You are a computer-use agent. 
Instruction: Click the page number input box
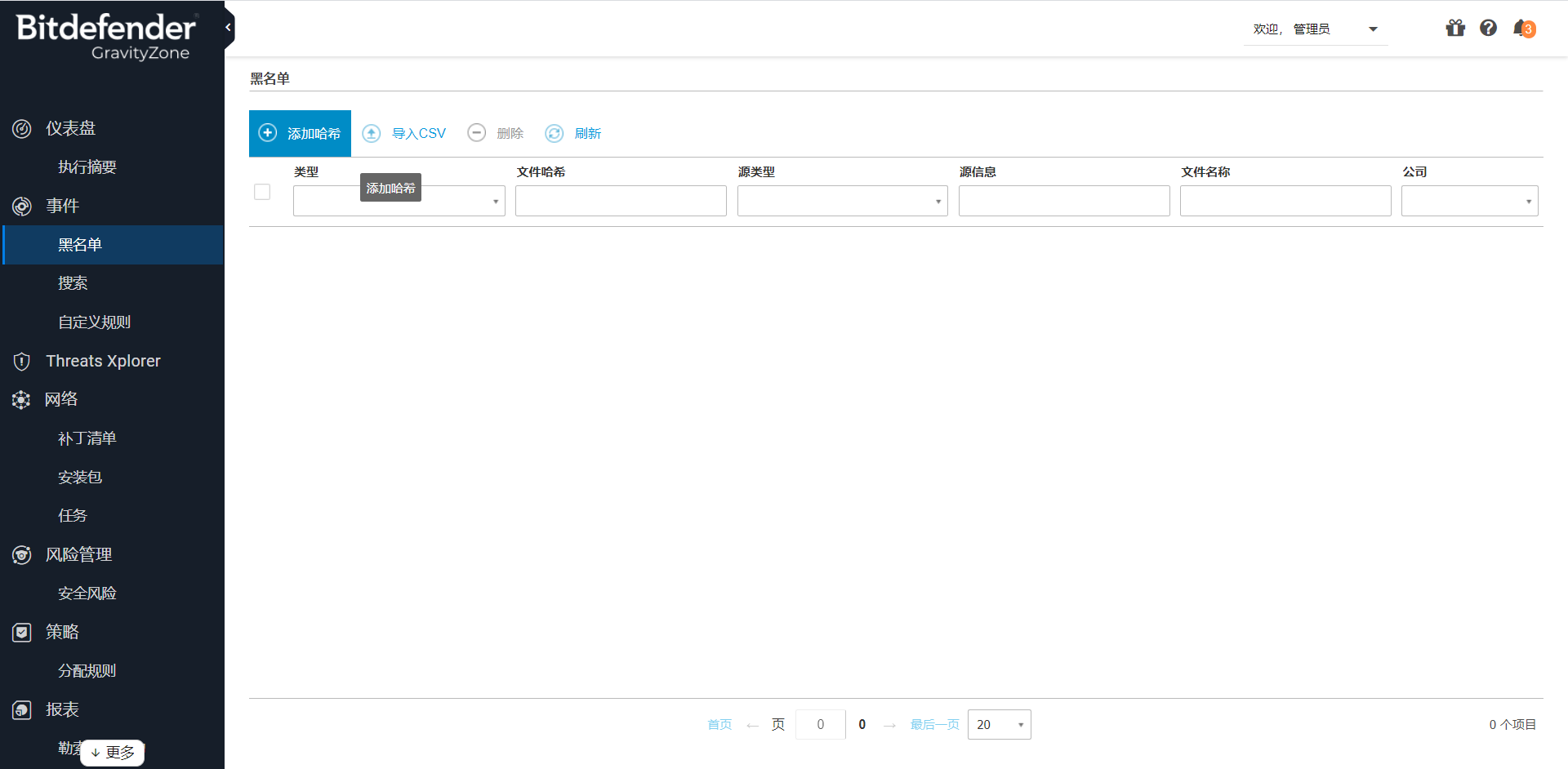[821, 725]
